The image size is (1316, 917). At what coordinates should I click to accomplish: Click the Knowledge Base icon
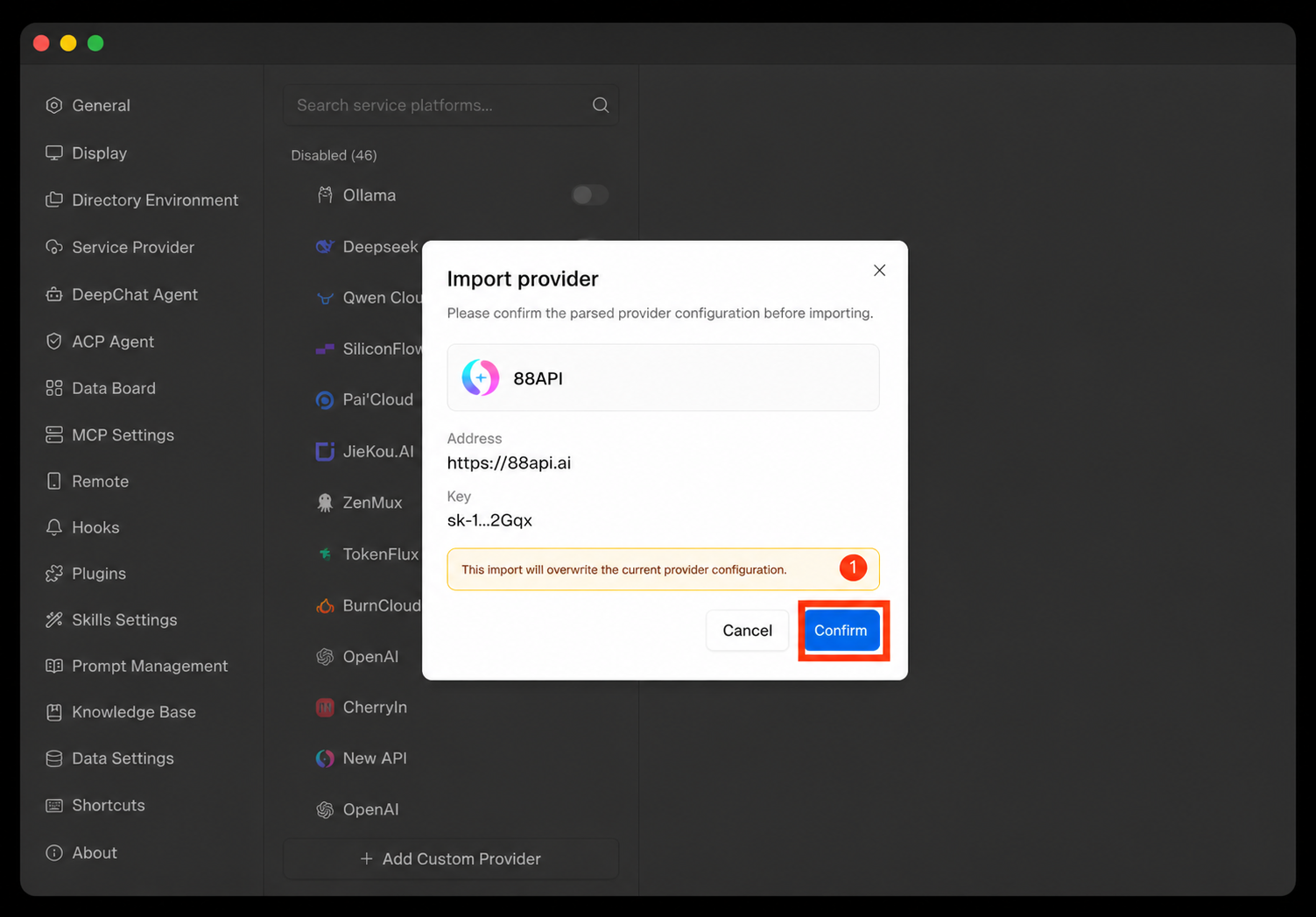coord(54,712)
